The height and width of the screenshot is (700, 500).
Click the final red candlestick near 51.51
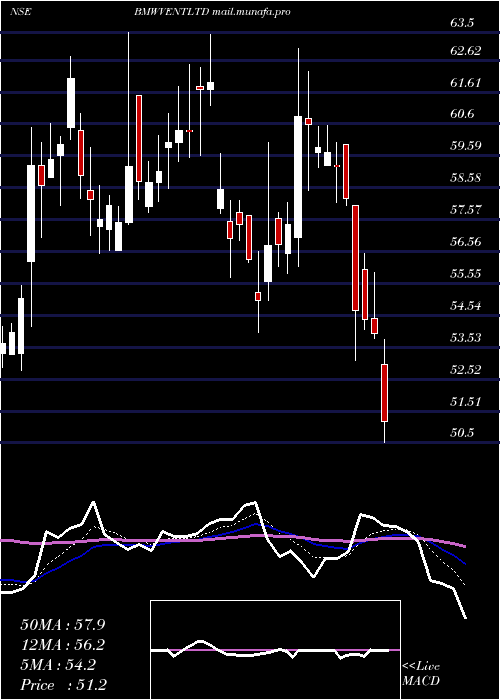[384, 393]
